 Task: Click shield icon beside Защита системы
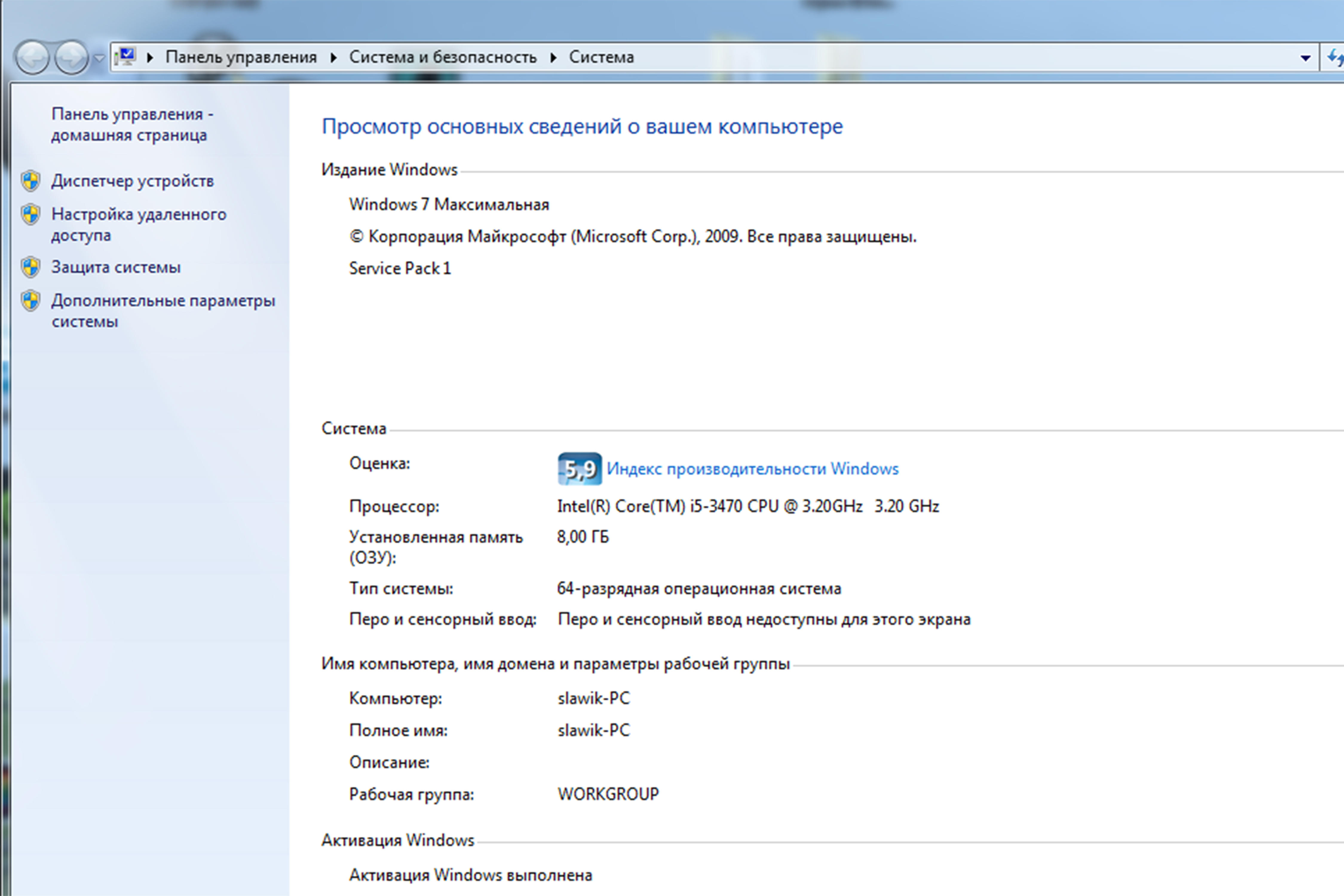pos(31,267)
